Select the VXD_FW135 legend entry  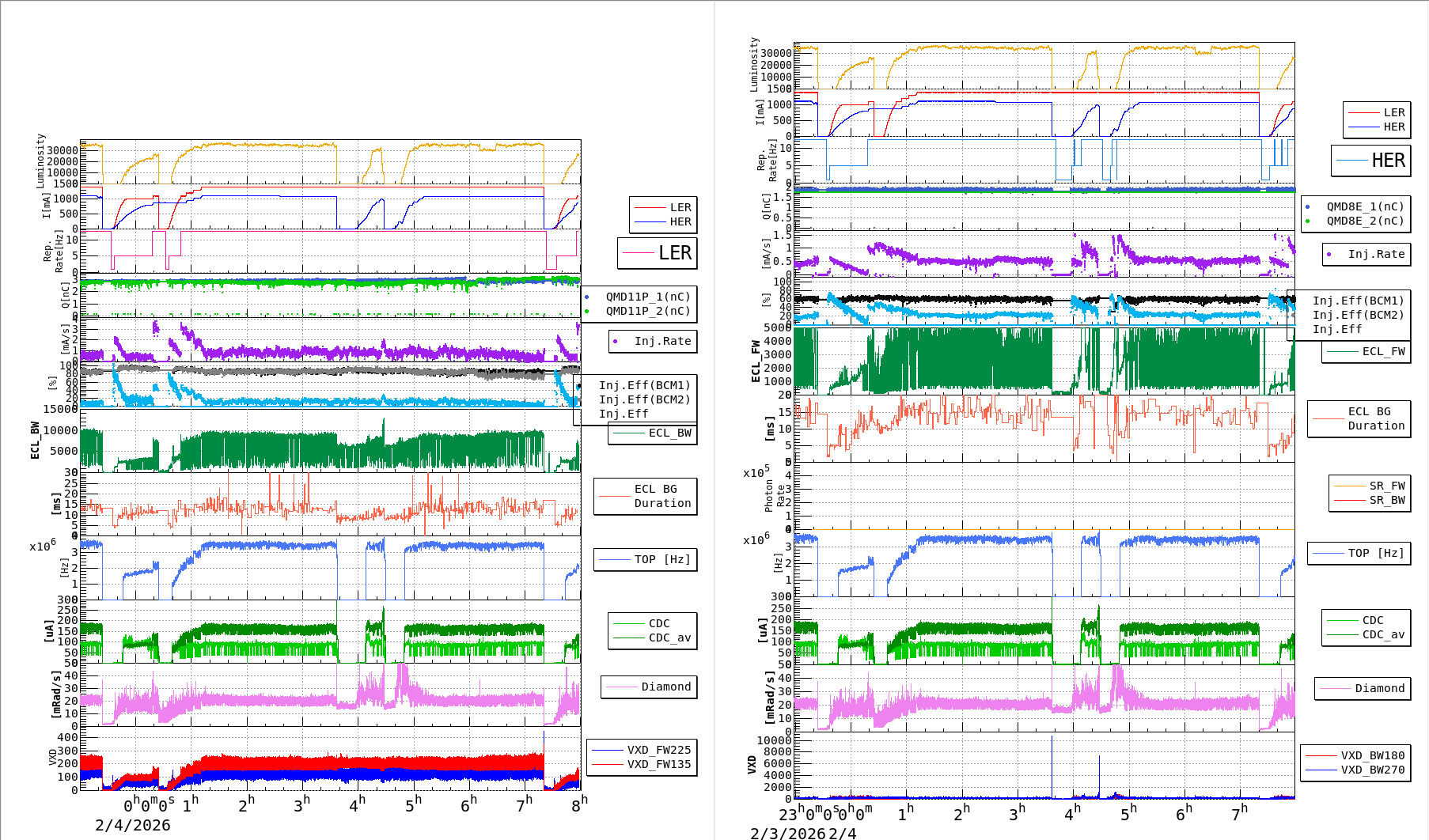click(658, 764)
